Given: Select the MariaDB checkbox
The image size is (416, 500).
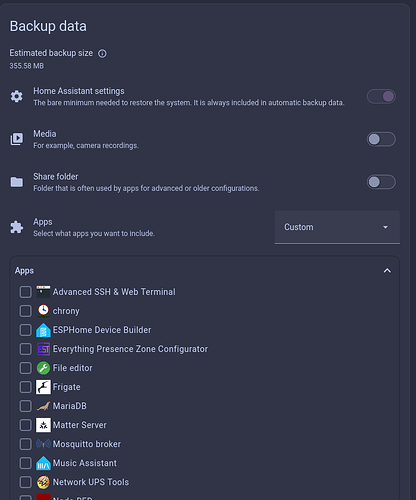Looking at the screenshot, I should (25, 406).
